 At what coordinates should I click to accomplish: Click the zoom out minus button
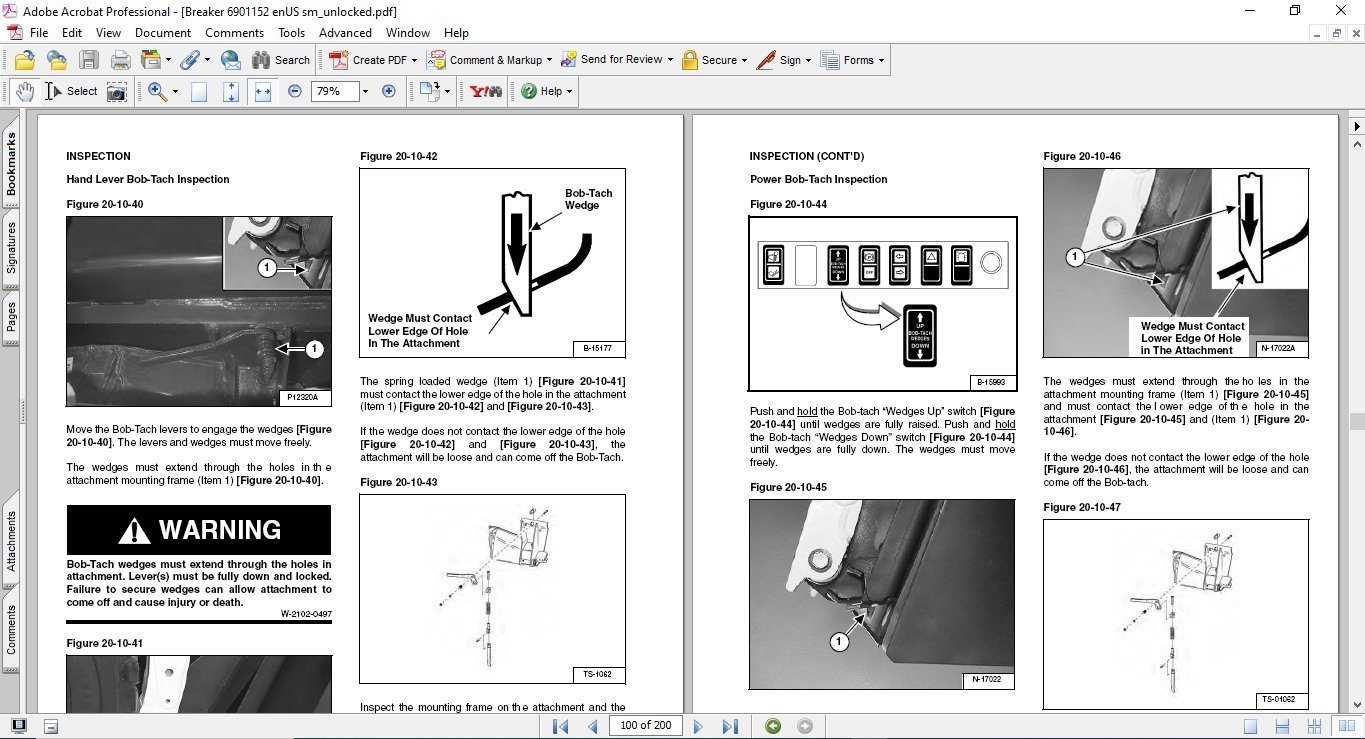click(294, 91)
